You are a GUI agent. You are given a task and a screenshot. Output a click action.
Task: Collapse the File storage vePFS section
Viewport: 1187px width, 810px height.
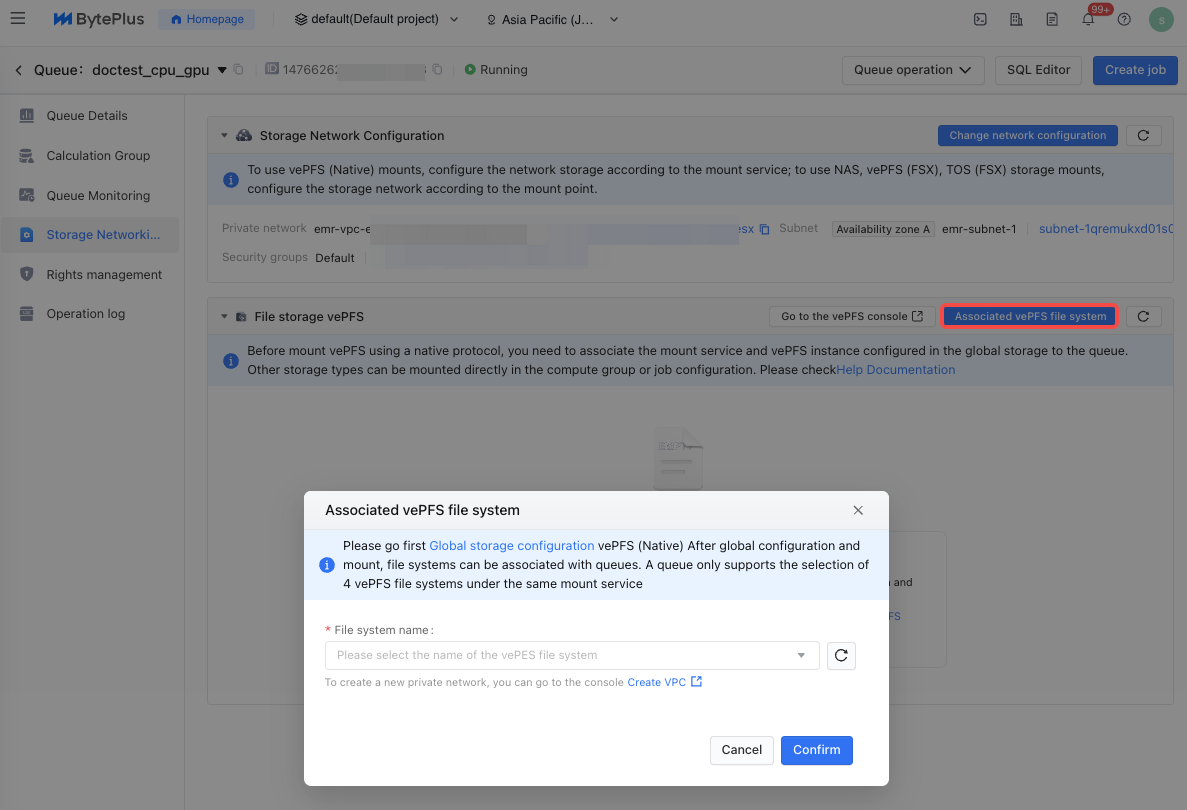click(x=225, y=317)
